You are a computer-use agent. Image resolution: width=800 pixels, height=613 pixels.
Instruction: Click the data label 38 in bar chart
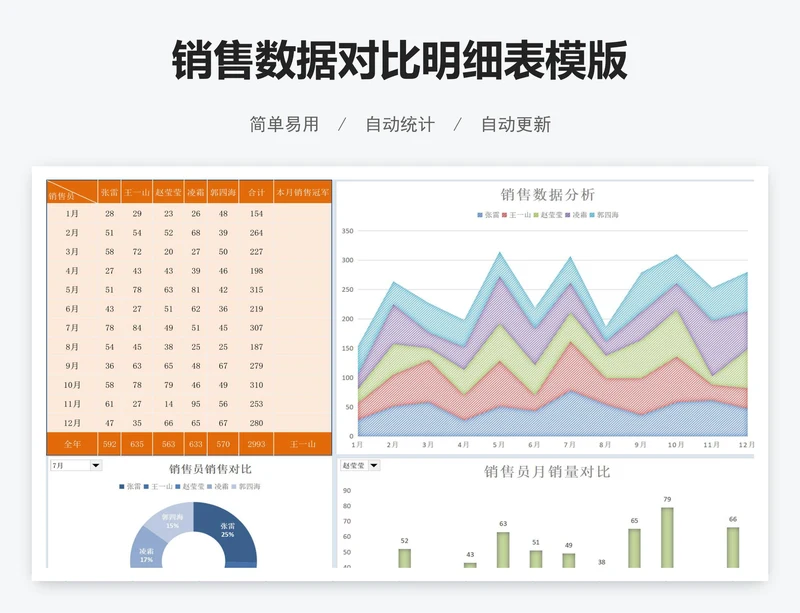602,562
